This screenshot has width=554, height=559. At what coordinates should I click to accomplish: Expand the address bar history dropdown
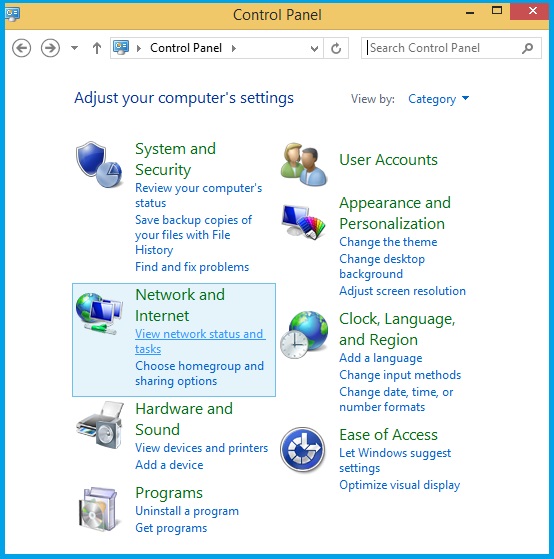coord(314,48)
